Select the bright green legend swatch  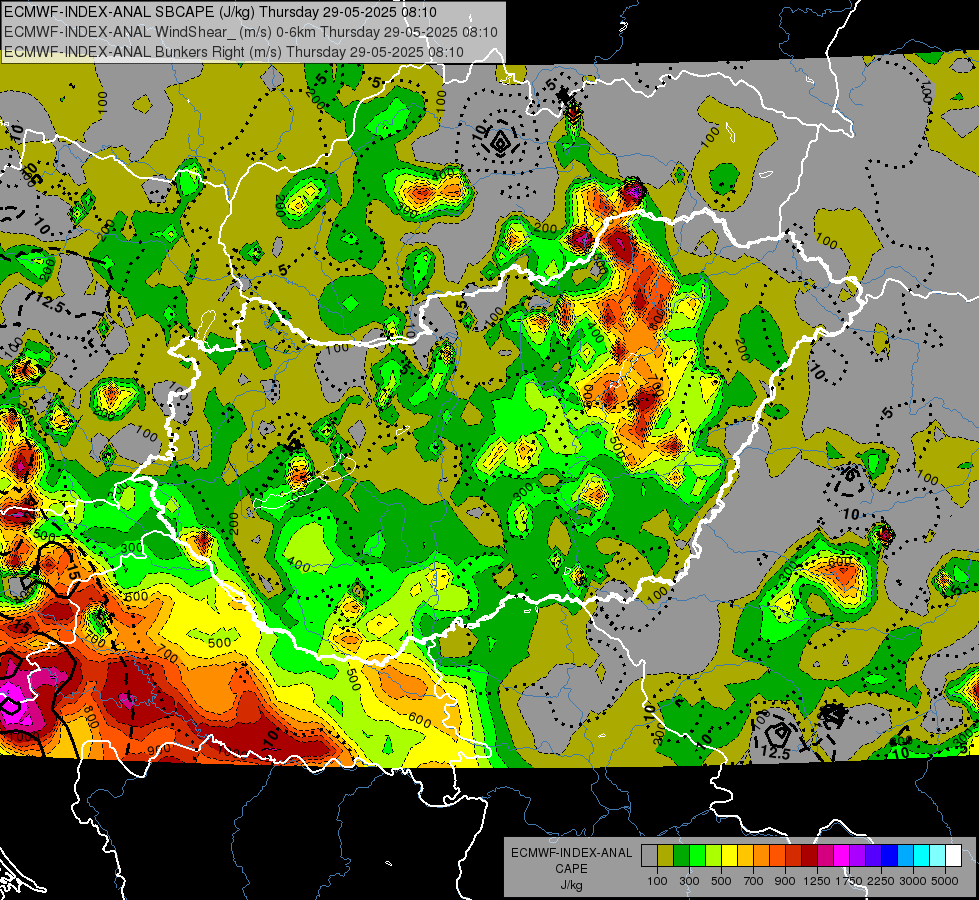[x=697, y=856]
